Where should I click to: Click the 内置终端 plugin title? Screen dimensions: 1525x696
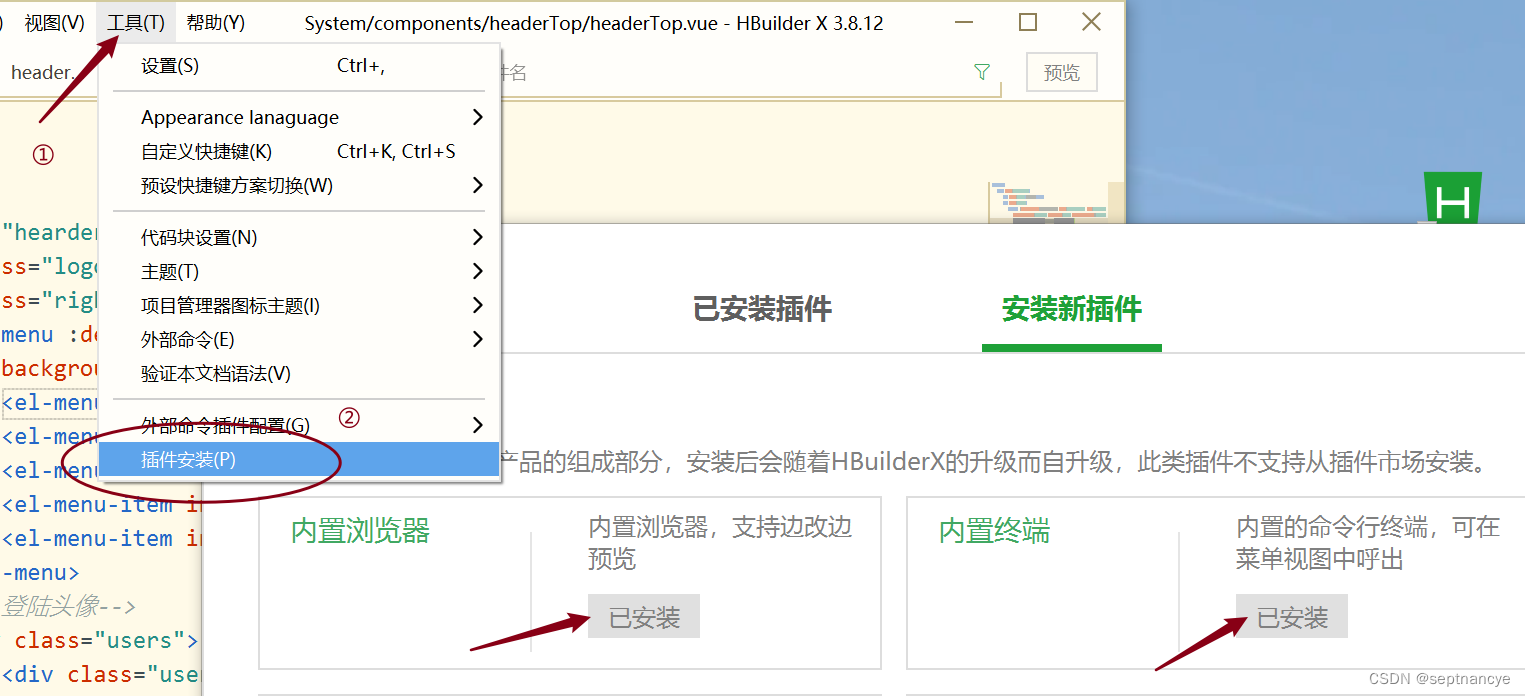point(994,530)
